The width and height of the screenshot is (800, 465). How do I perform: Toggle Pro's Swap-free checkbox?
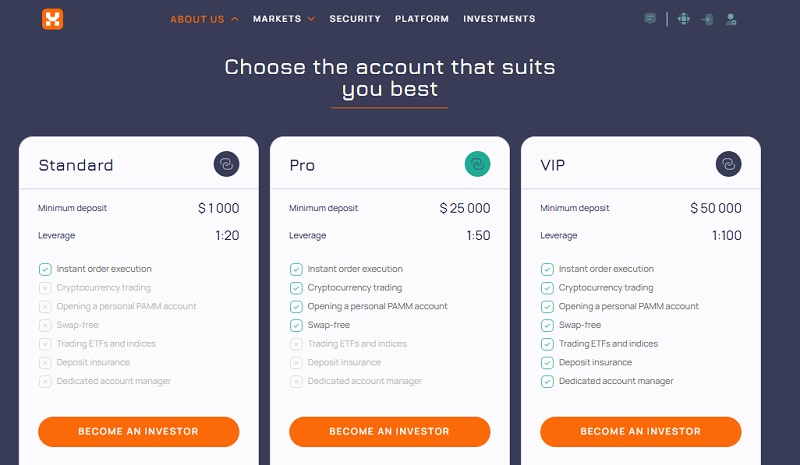(296, 325)
